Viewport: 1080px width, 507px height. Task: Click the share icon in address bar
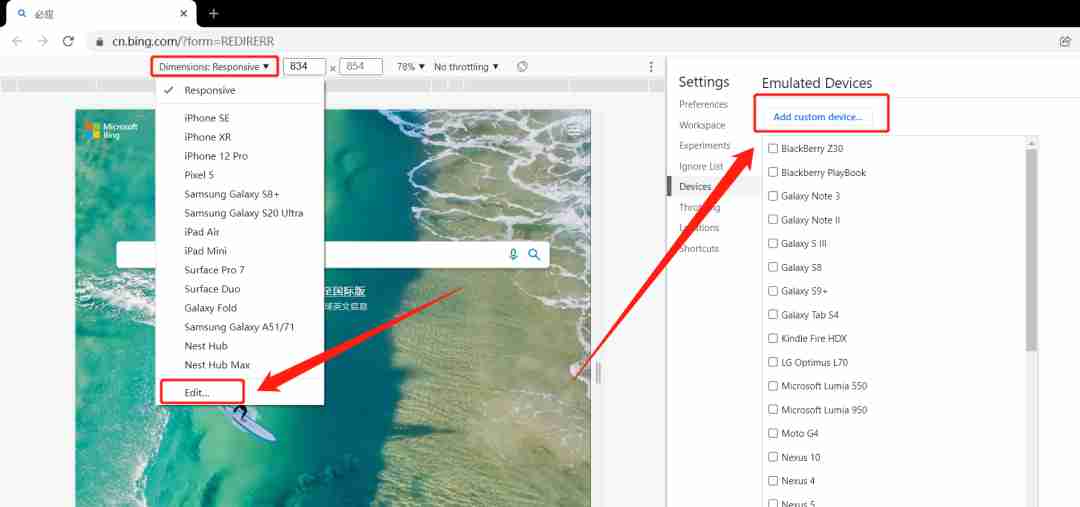1065,41
